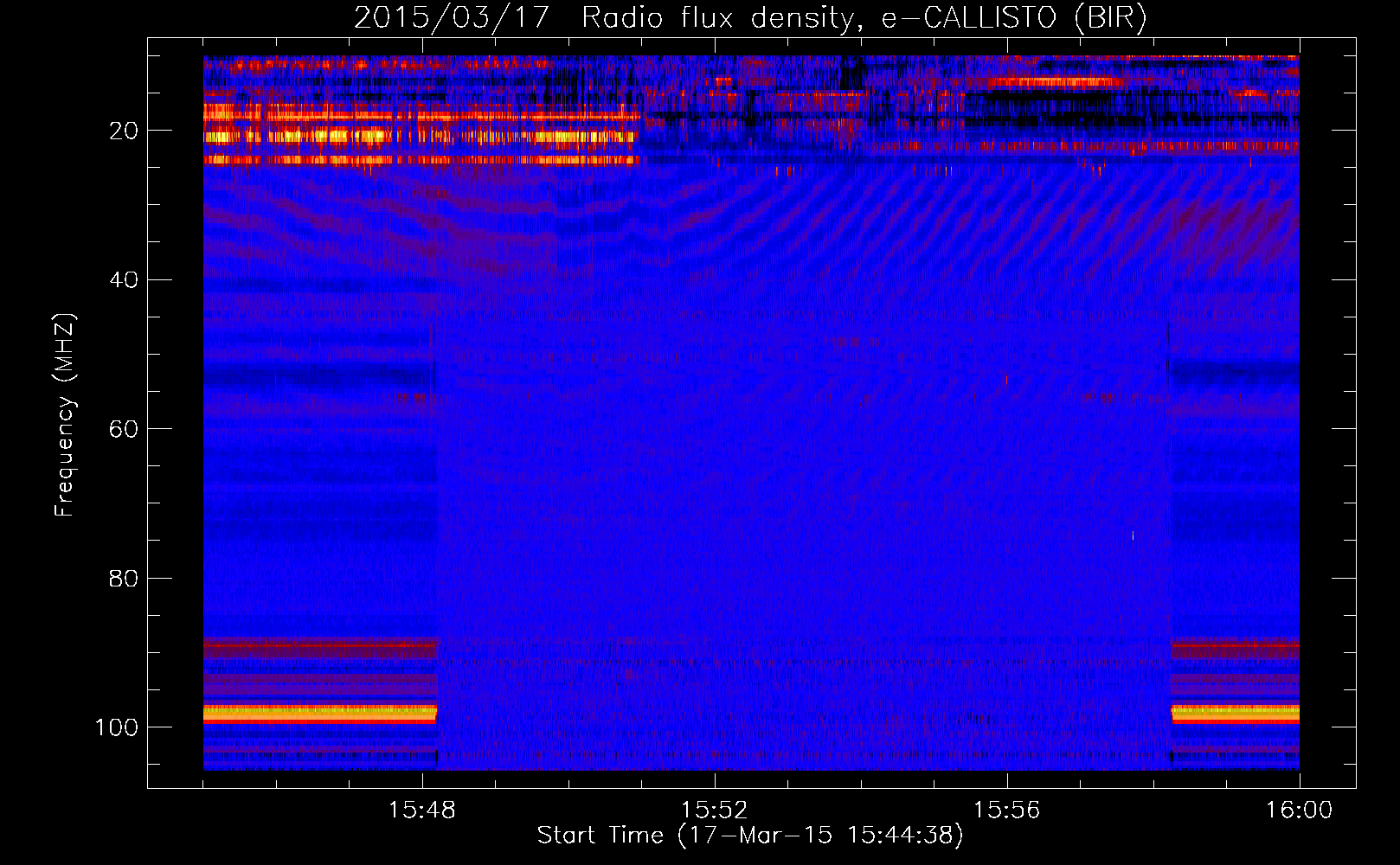Click the plot title "Radio flux density, e-CALLISTO (BIR)"
The width and height of the screenshot is (1400, 865).
pyautogui.click(x=864, y=17)
